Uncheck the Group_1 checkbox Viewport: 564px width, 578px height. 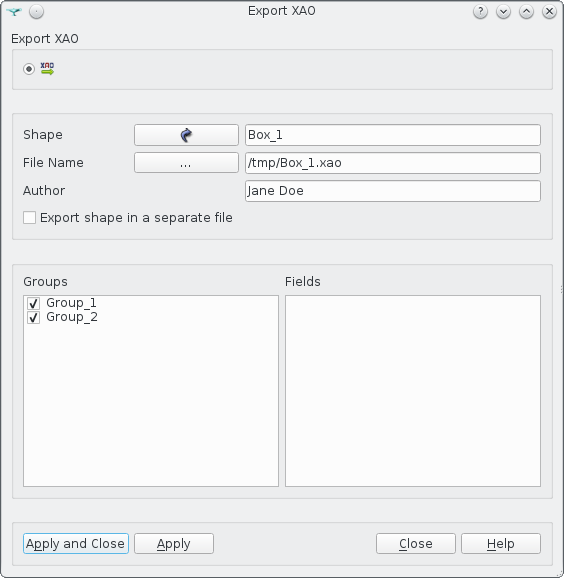pyautogui.click(x=33, y=303)
